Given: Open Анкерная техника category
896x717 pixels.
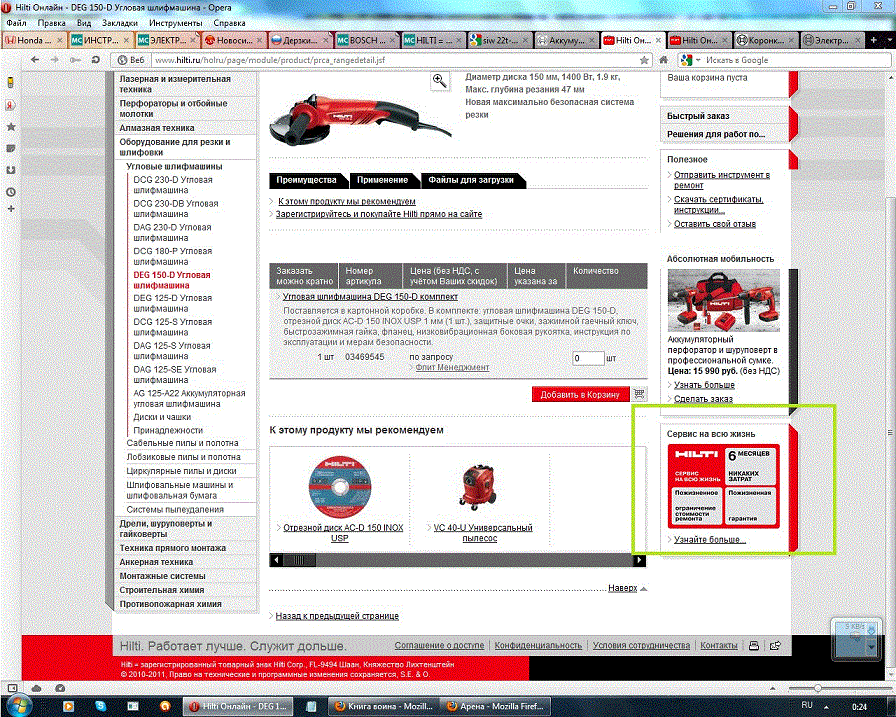Looking at the screenshot, I should [156, 562].
